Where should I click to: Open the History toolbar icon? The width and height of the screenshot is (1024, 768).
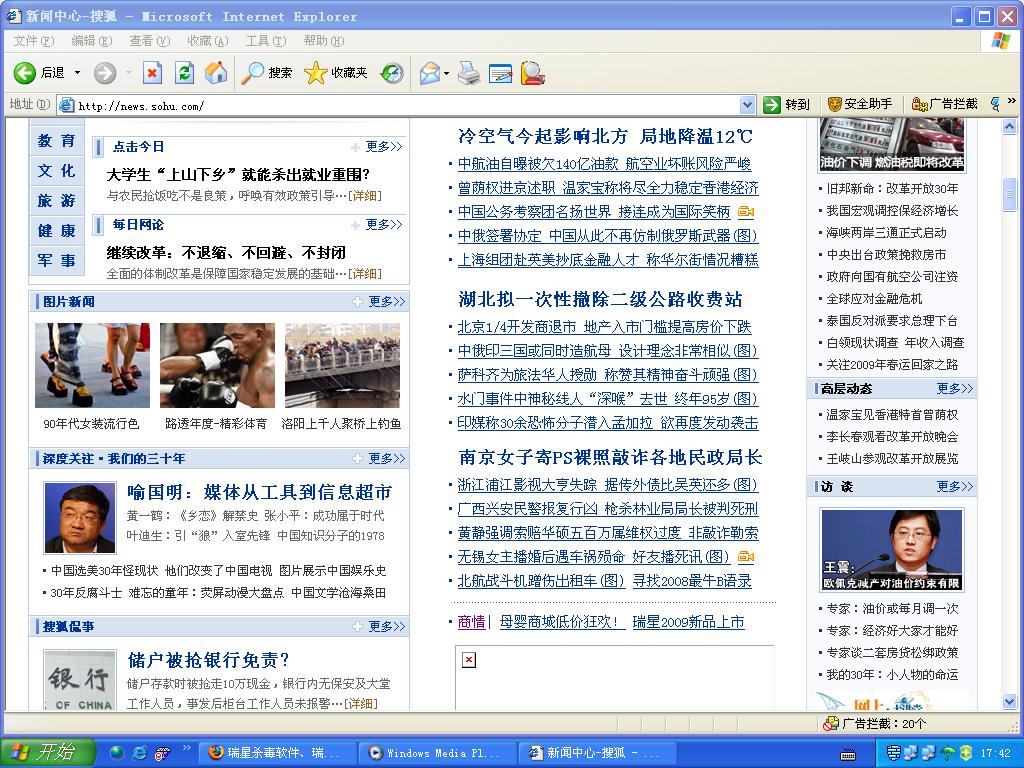[392, 73]
